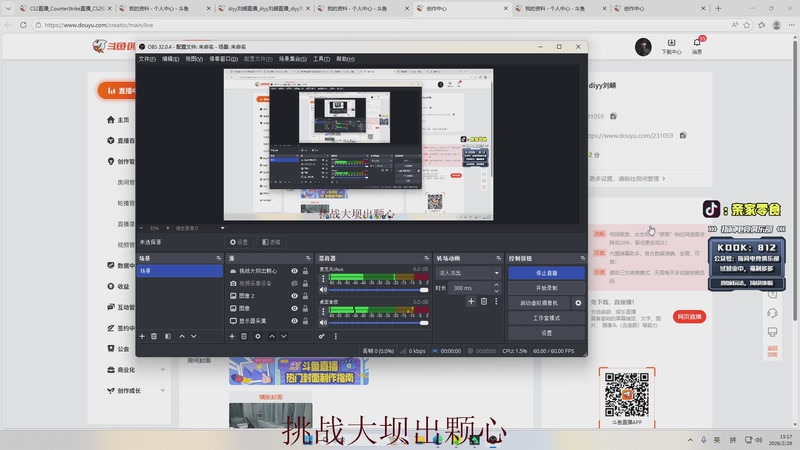
Task: Toggle lock on 视频采集设备 source
Action: (305, 283)
